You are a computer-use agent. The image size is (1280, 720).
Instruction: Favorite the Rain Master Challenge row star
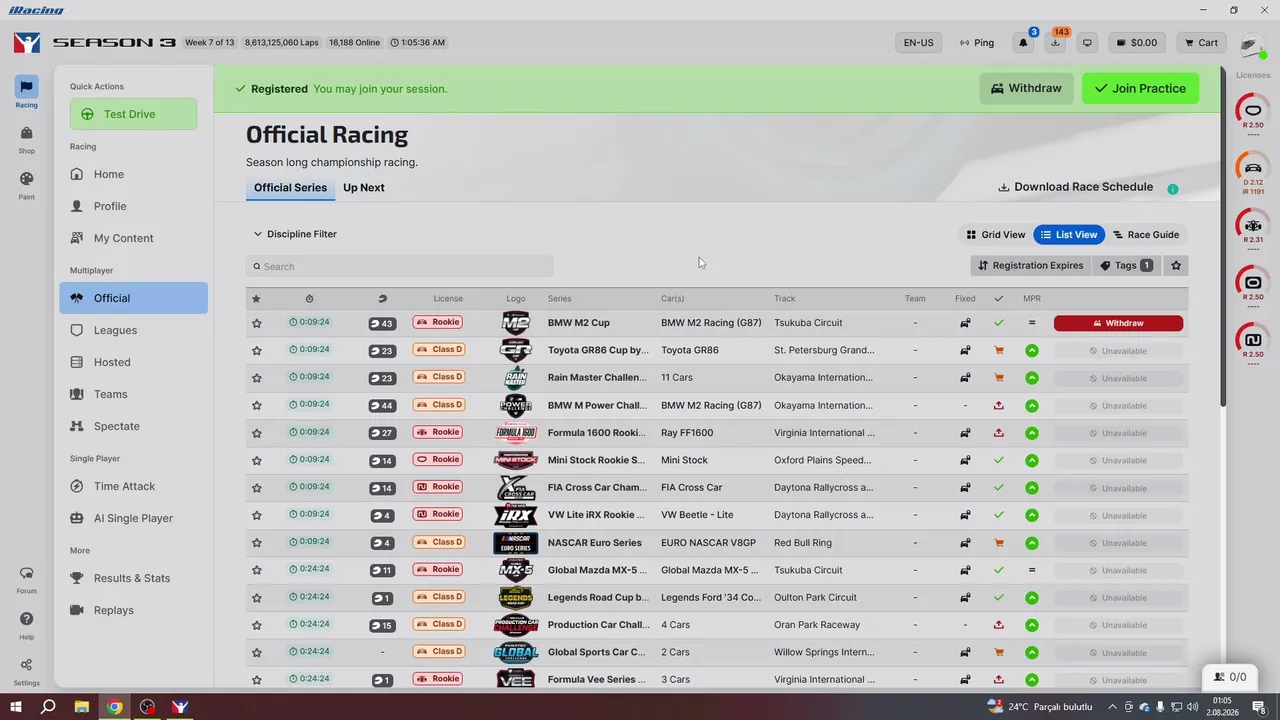pos(257,378)
